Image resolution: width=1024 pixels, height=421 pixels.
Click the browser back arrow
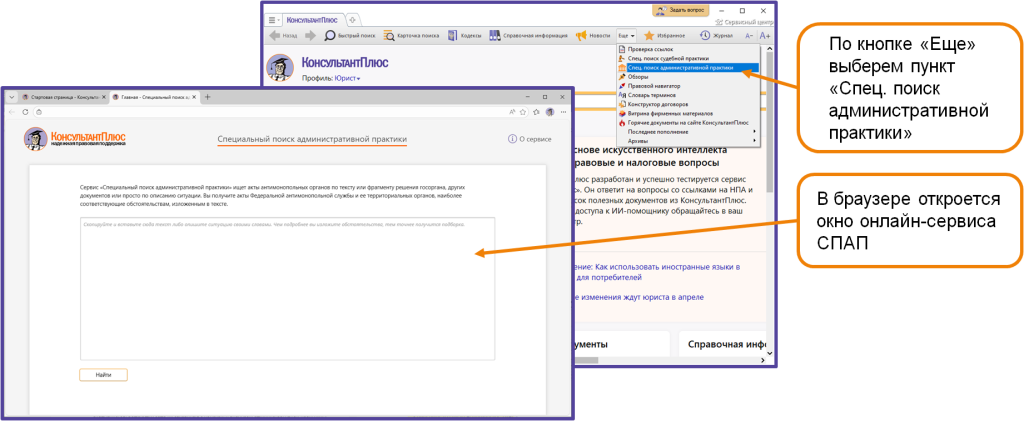click(x=12, y=112)
